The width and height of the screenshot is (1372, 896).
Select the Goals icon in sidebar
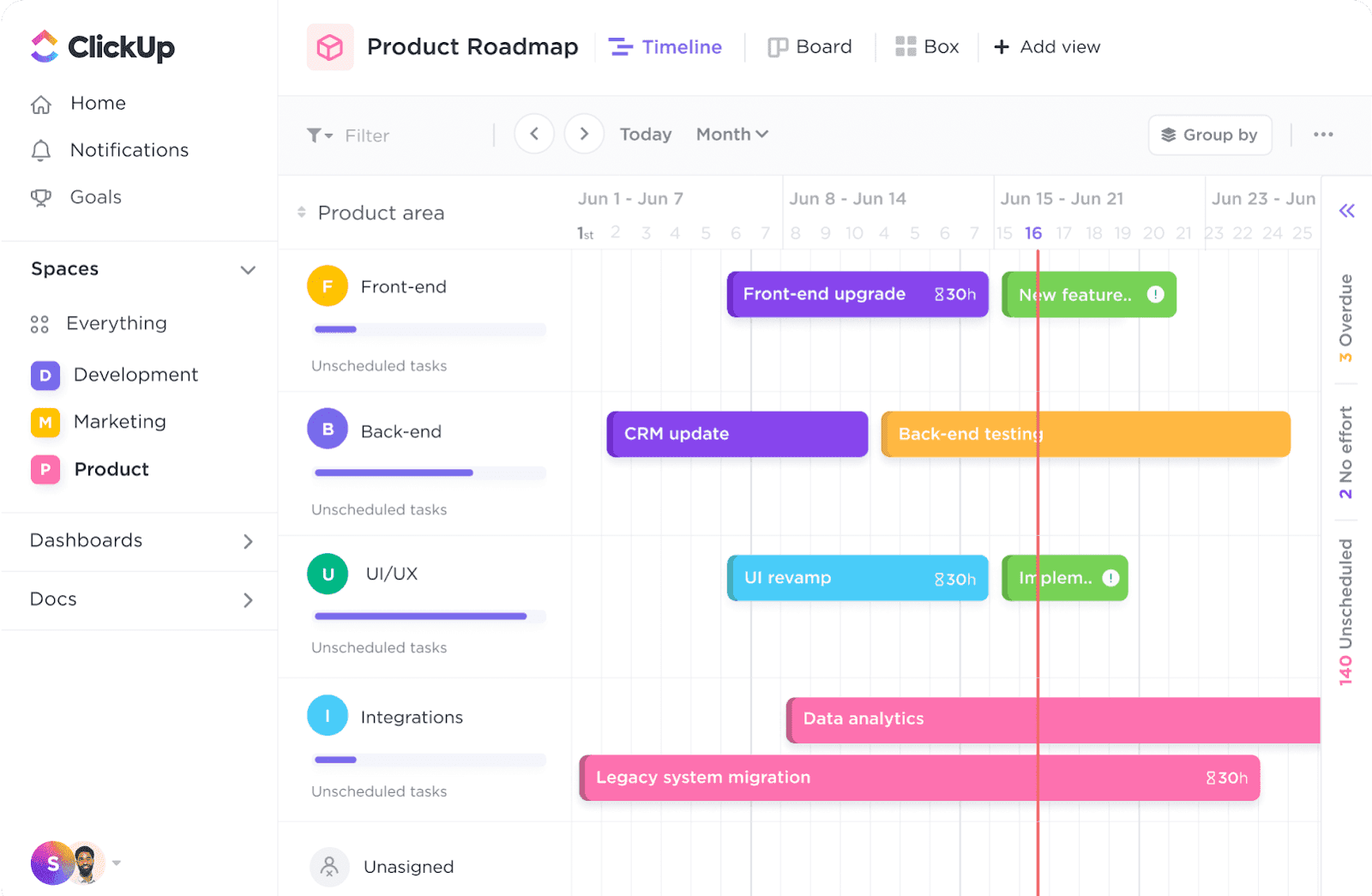pyautogui.click(x=41, y=196)
